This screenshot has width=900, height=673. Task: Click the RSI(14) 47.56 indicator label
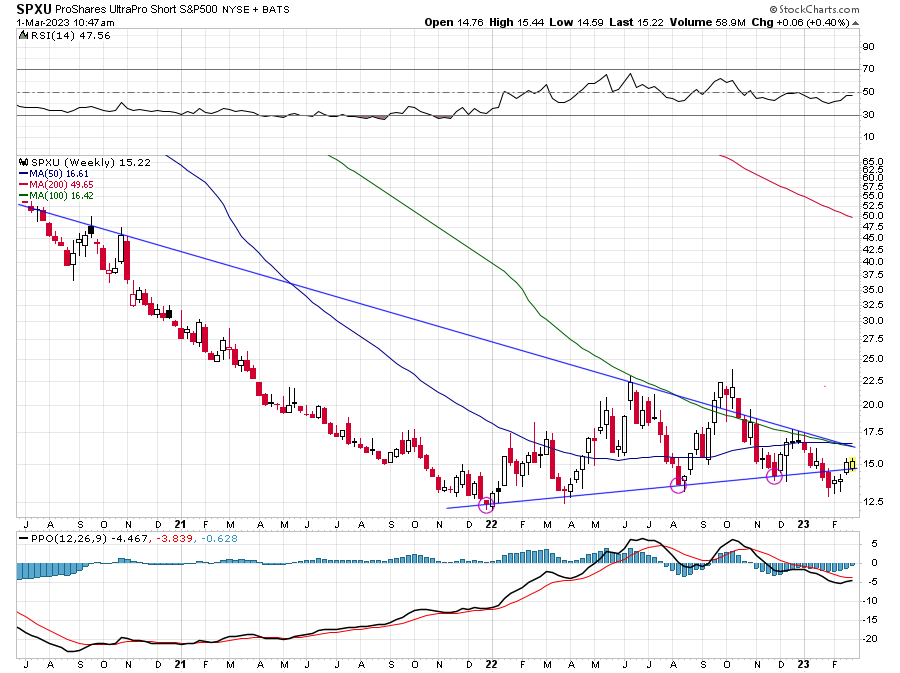click(70, 36)
